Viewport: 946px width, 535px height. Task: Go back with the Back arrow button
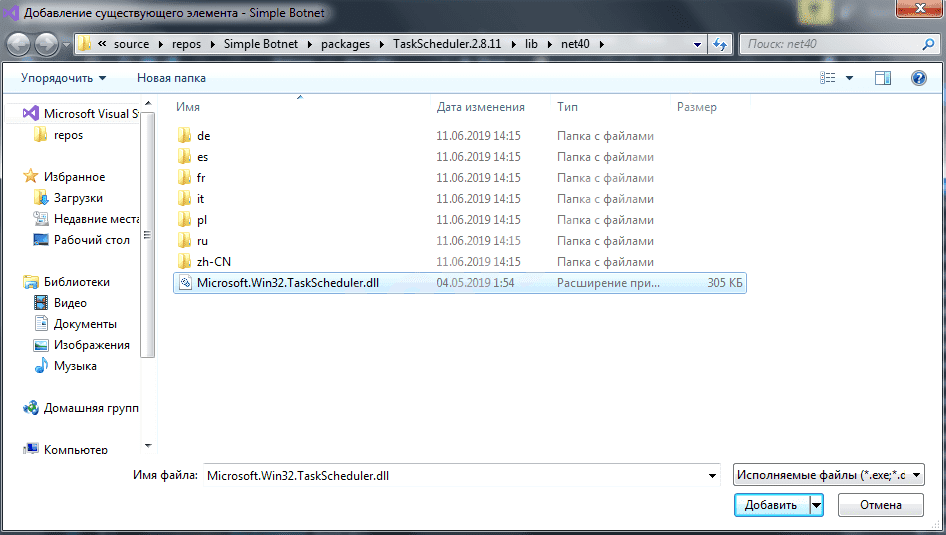(18, 45)
